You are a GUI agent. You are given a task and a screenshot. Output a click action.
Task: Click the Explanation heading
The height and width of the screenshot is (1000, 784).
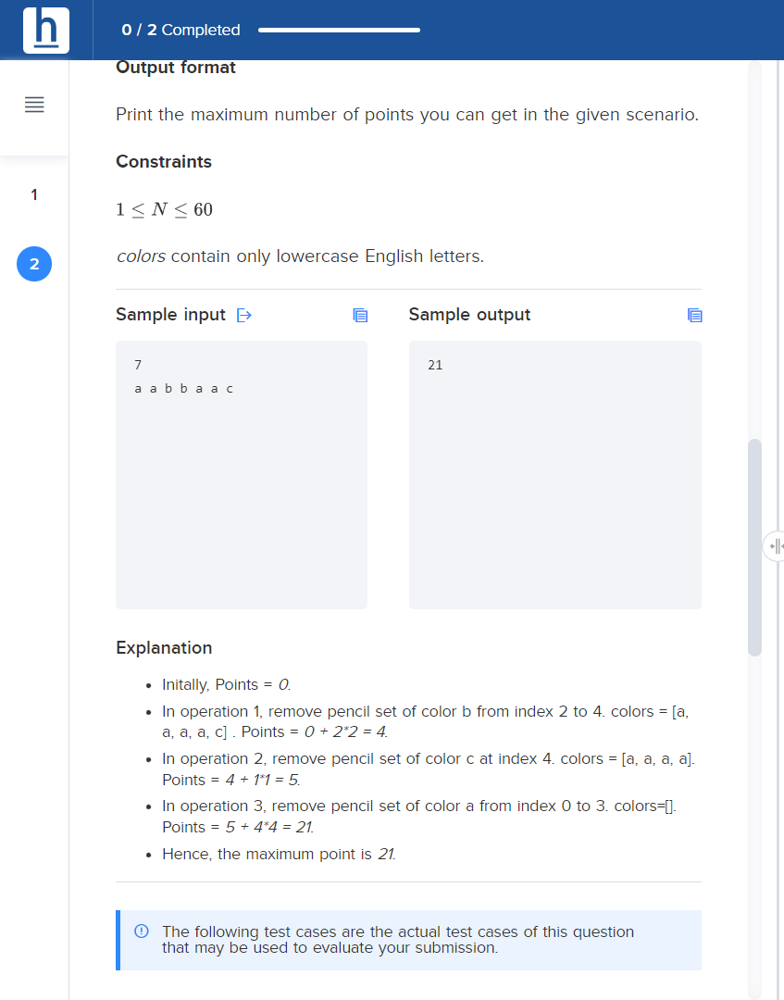164,648
